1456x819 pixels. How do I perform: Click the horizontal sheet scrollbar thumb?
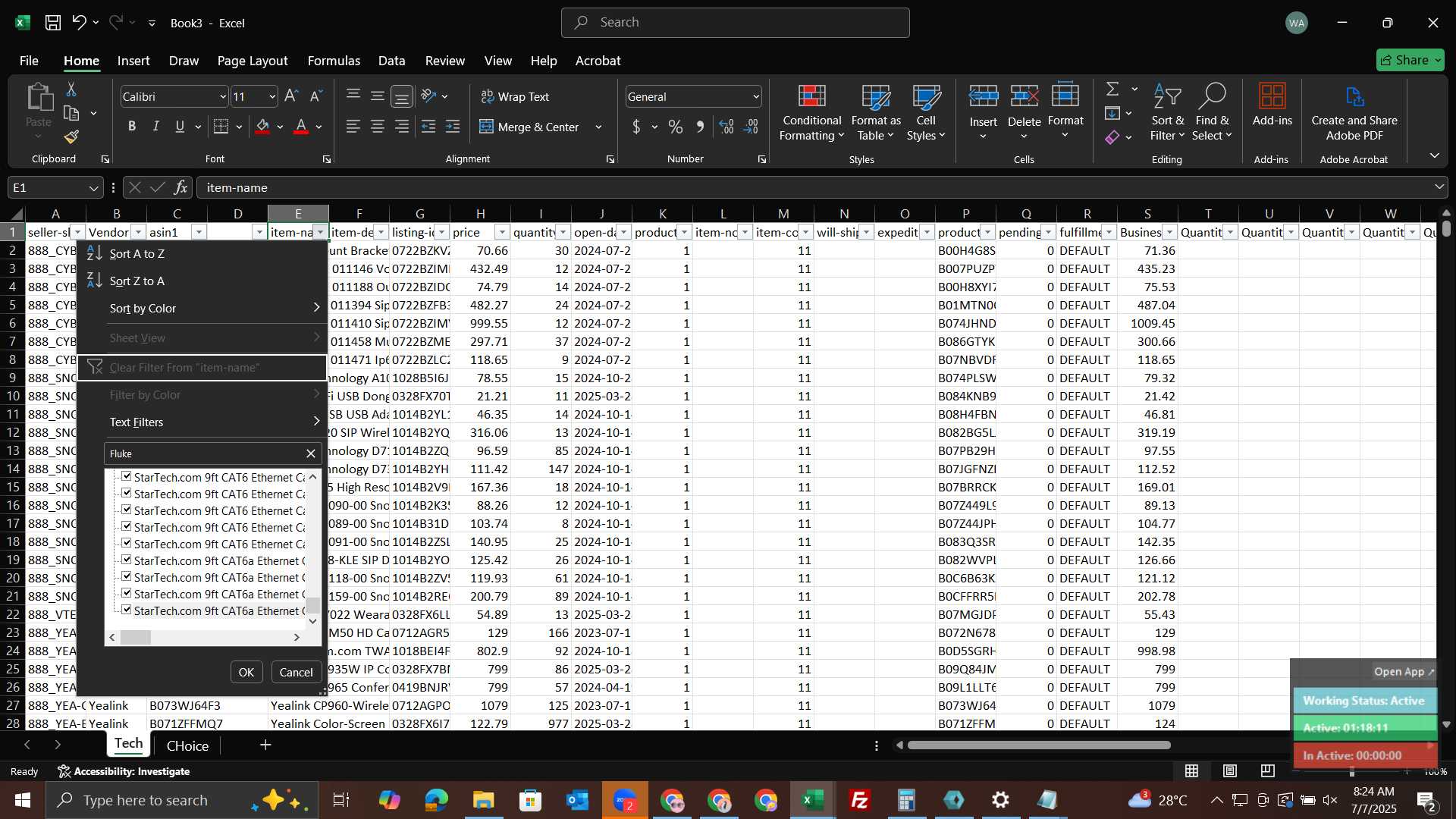[1039, 745]
